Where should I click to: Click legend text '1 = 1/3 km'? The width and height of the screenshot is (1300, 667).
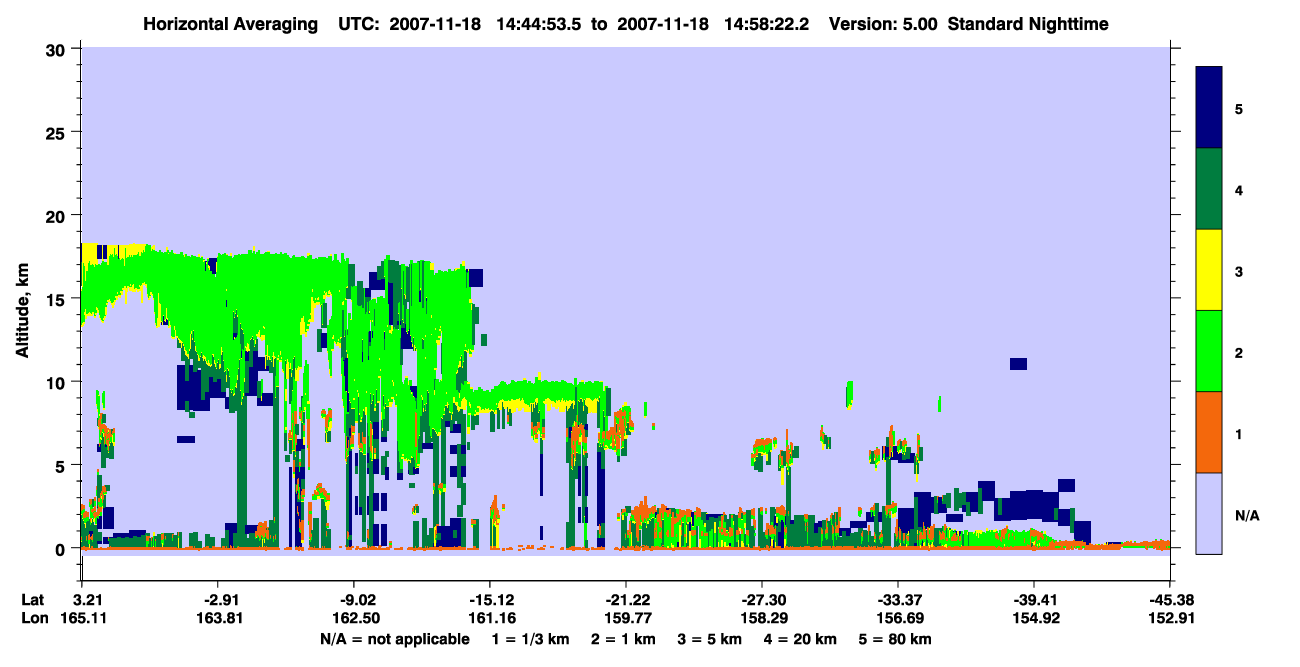click(x=529, y=639)
